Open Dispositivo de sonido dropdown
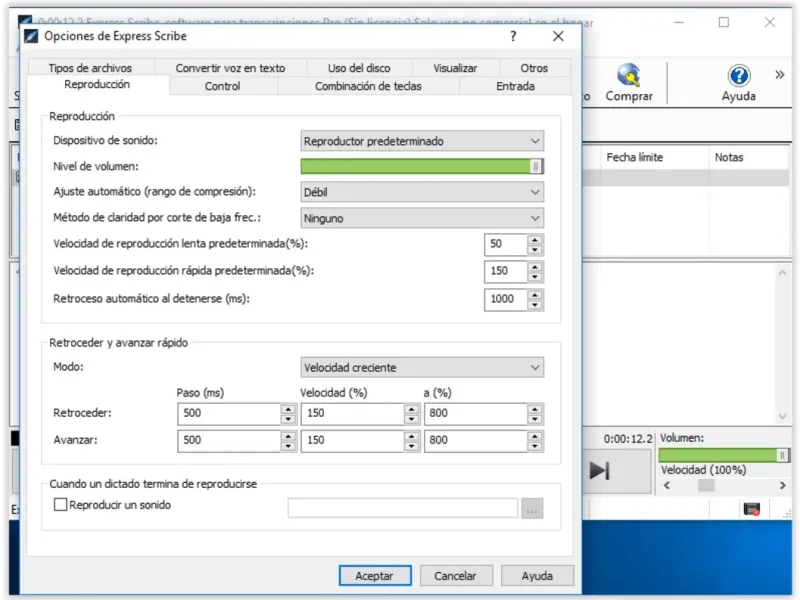800x600 pixels. [x=422, y=141]
